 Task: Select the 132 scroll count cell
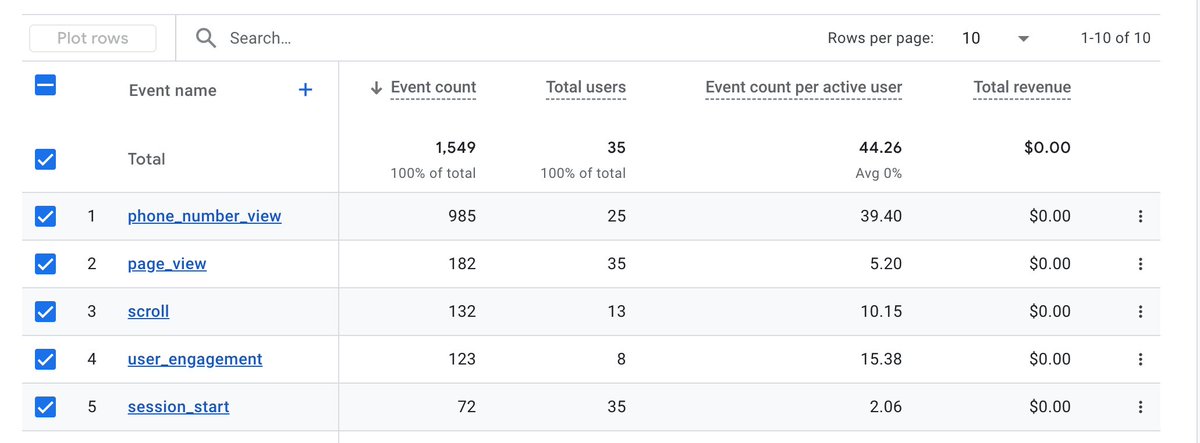click(x=462, y=312)
